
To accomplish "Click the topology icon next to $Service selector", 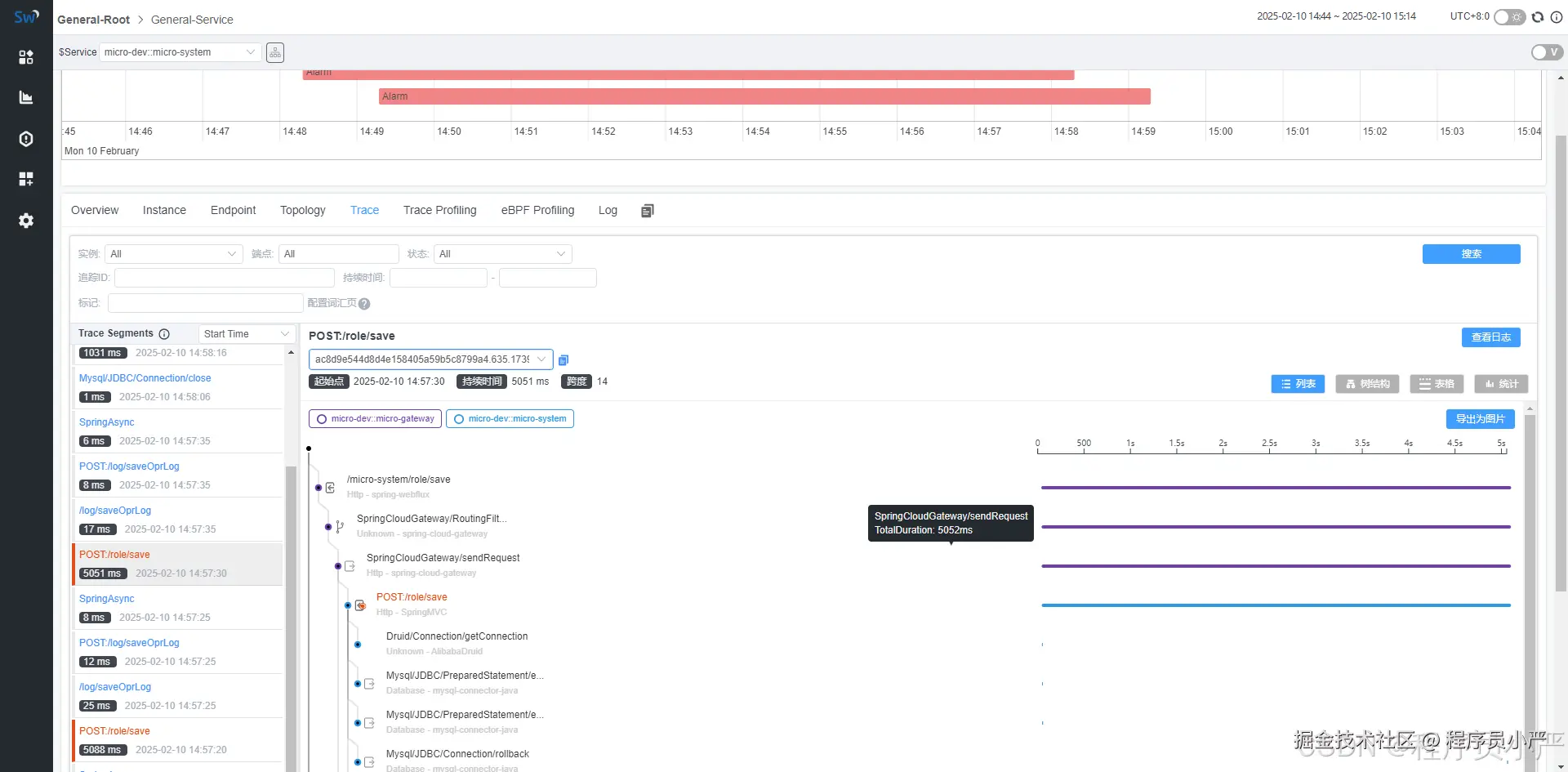I will pos(275,52).
